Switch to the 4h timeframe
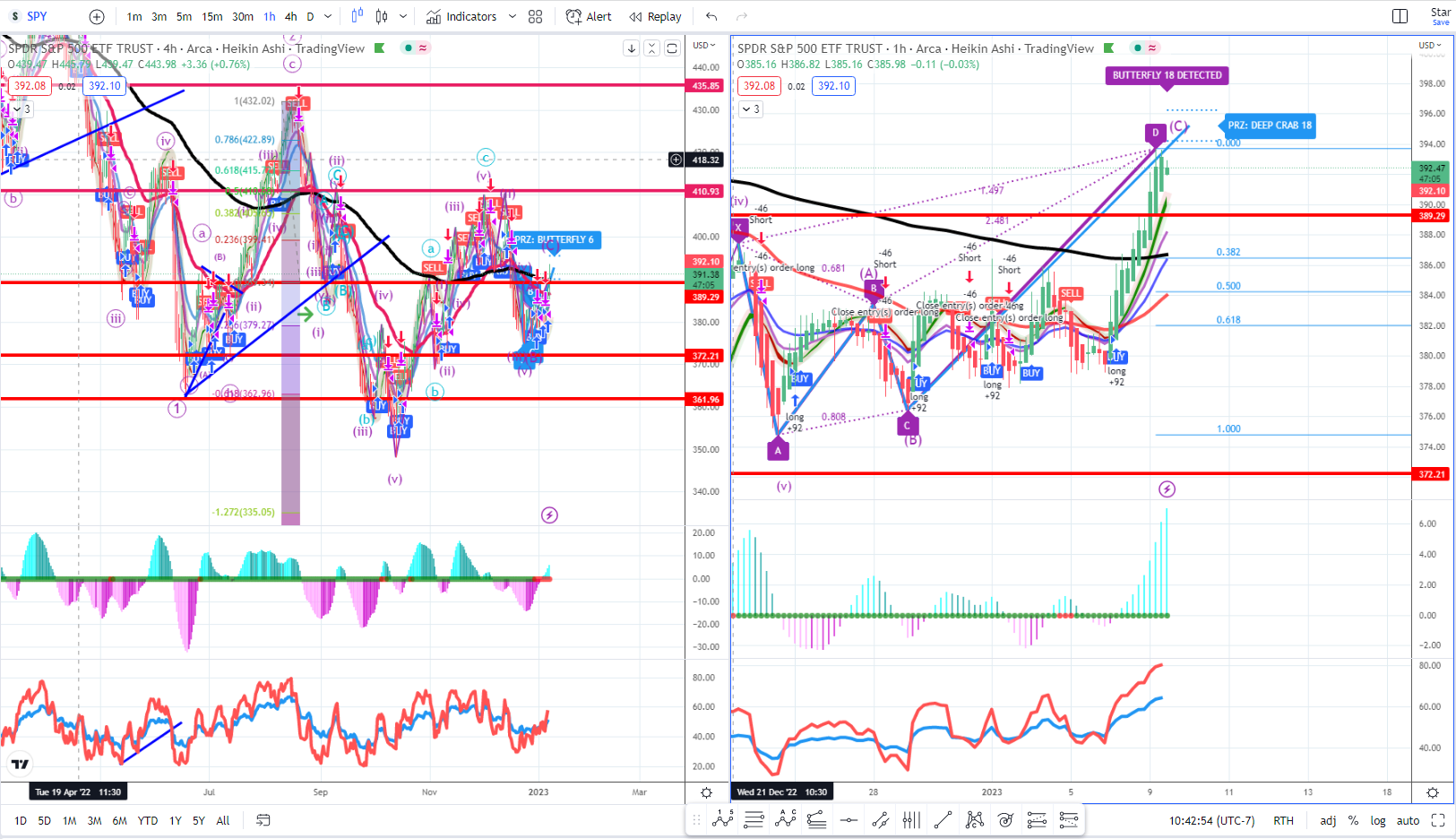Screen dimensions: 1456x839 point(291,16)
